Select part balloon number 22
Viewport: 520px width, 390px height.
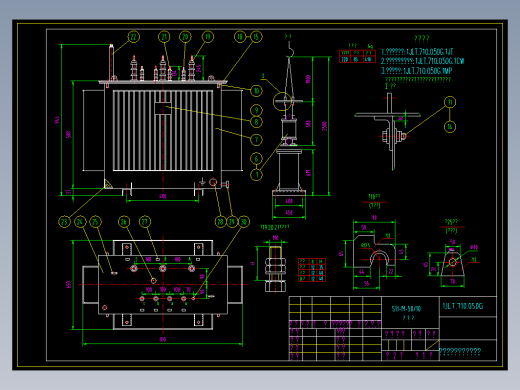133,37
